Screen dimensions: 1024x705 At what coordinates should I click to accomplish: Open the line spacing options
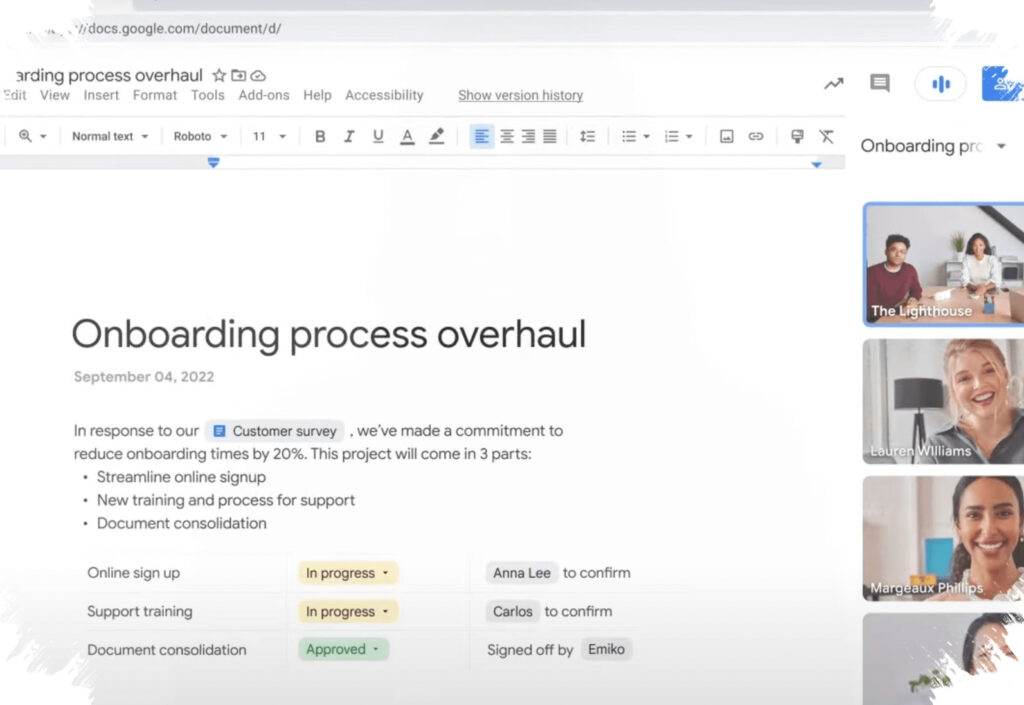coord(587,136)
